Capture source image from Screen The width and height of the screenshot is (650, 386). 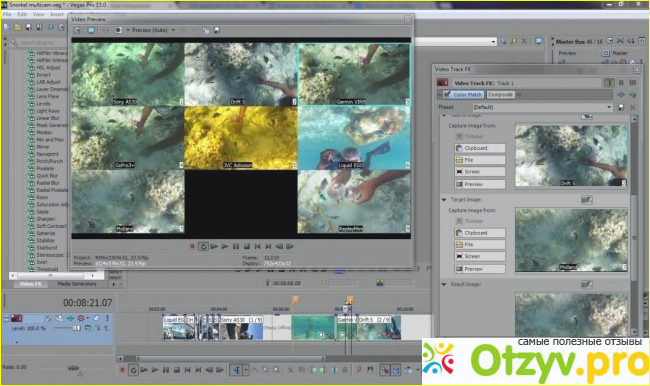point(480,172)
